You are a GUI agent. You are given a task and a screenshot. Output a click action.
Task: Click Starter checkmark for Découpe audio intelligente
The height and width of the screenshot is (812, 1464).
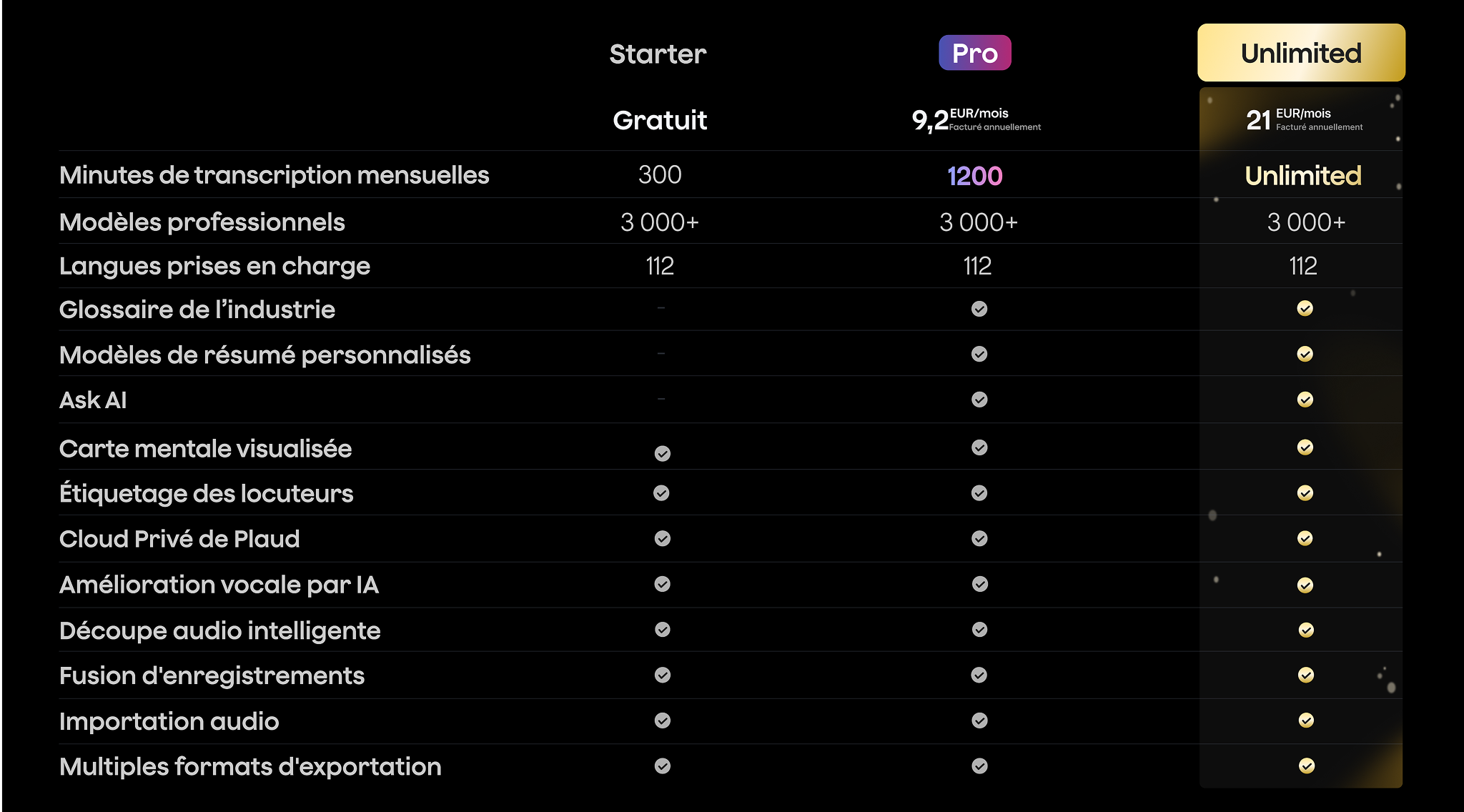663,630
